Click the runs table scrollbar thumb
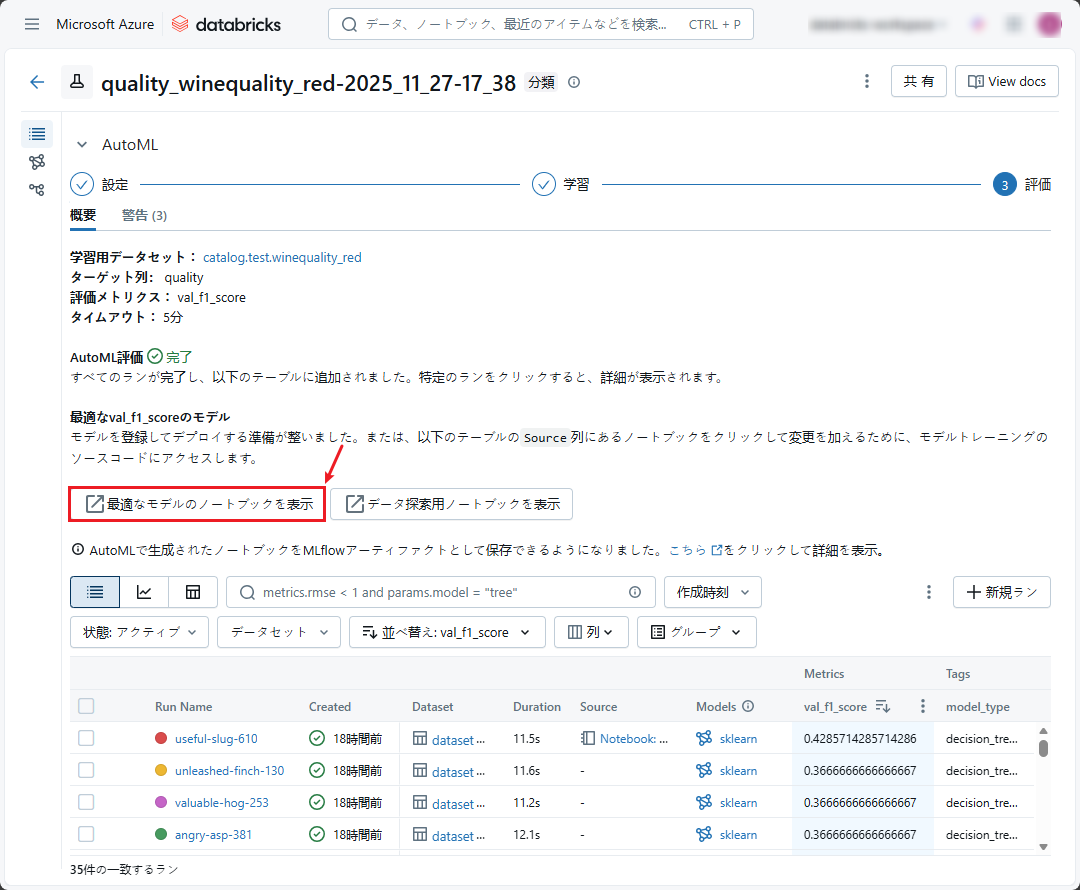1080x890 pixels. click(x=1043, y=748)
